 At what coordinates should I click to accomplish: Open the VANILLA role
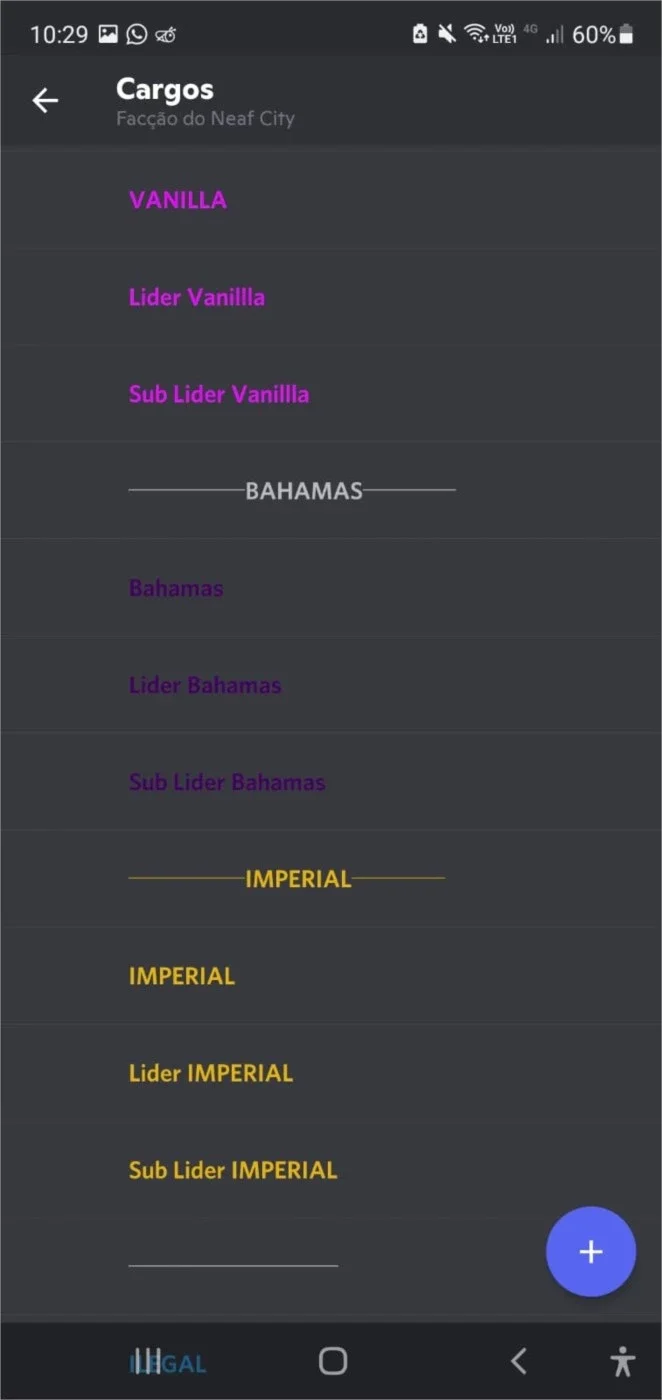coord(331,200)
